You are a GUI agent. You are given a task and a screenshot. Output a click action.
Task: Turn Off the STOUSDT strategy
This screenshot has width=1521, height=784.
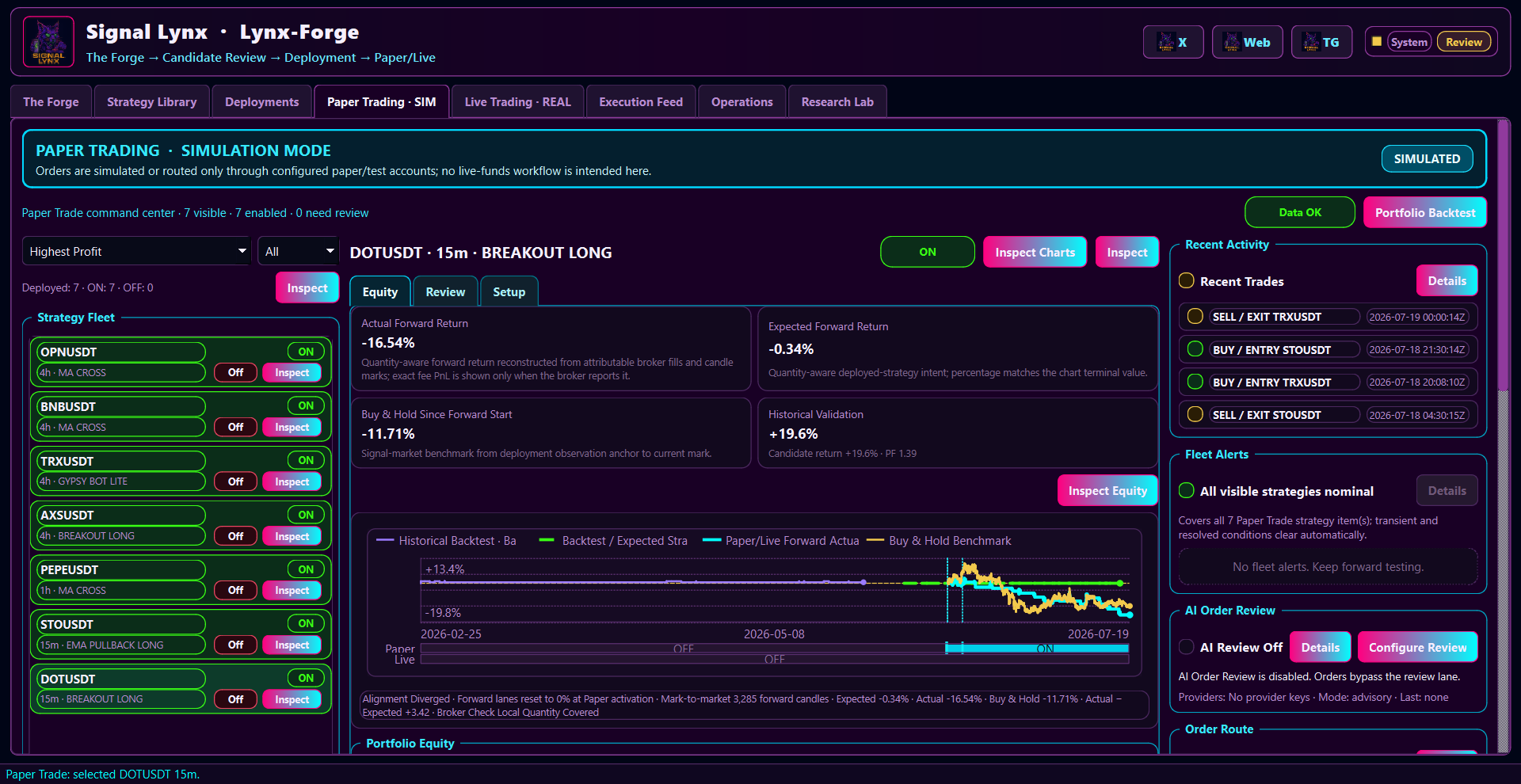(235, 645)
